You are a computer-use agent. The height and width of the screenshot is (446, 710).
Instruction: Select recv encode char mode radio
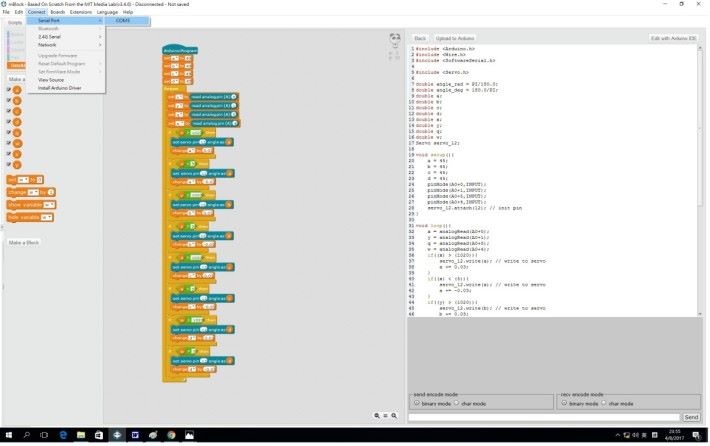click(x=604, y=403)
